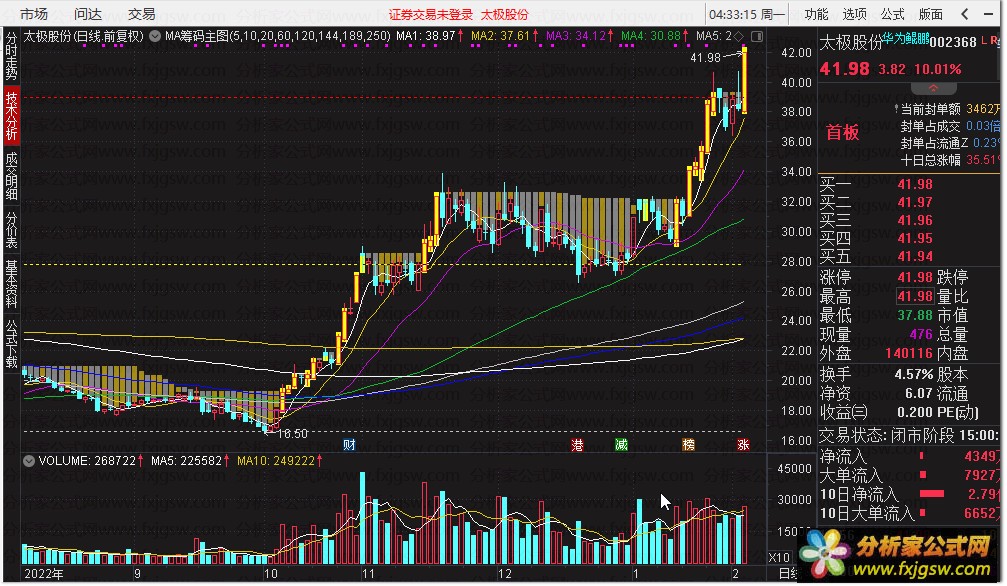The height and width of the screenshot is (586, 1007).
Task: Click the last limit-up candlestick at 41.98
Action: [x=744, y=80]
